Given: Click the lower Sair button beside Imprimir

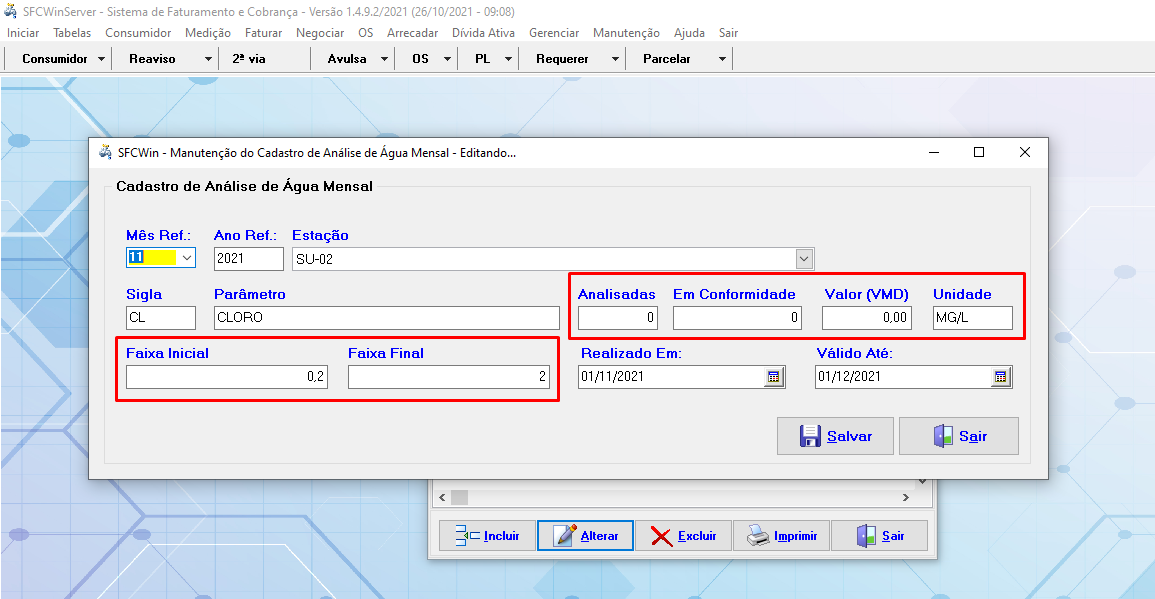Looking at the screenshot, I should pyautogui.click(x=879, y=536).
